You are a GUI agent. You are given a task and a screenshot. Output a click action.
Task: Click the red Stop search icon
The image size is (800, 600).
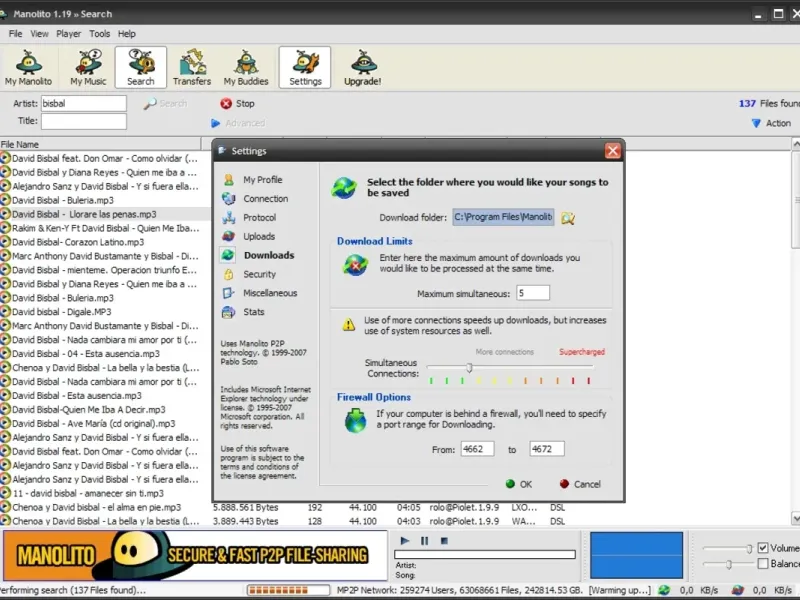pyautogui.click(x=226, y=104)
